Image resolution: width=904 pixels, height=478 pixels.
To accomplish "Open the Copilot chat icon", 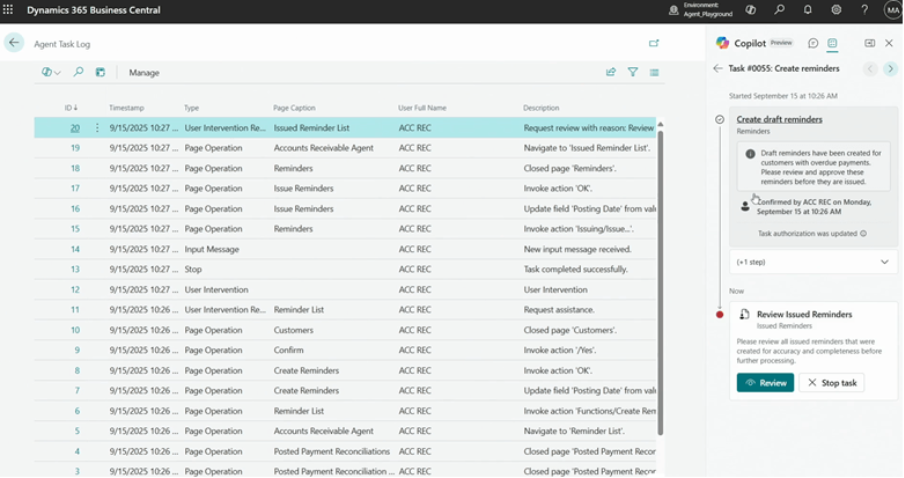I will 813,43.
